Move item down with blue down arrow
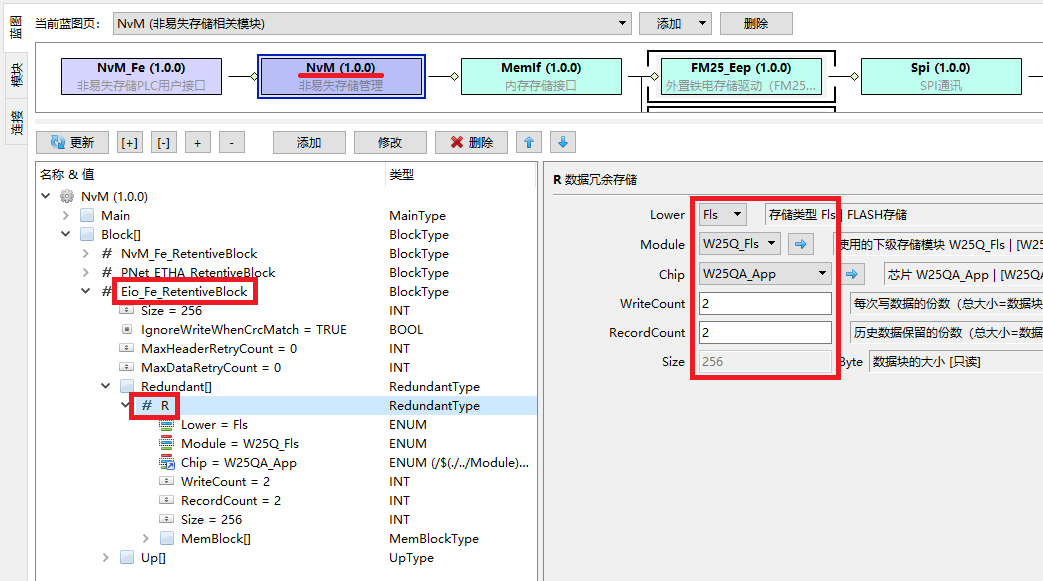Image resolution: width=1043 pixels, height=581 pixels. tap(563, 143)
